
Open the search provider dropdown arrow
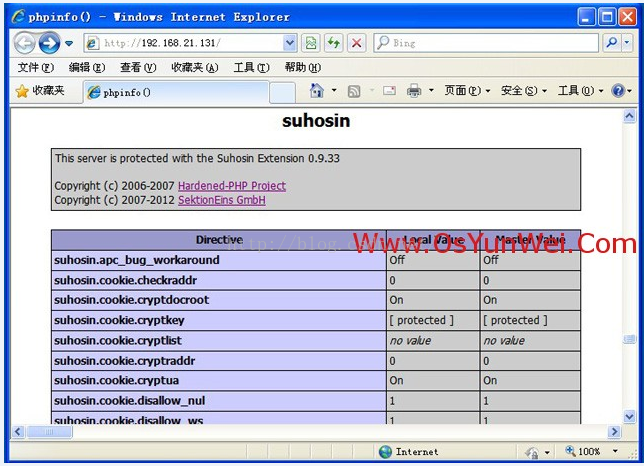(627, 43)
